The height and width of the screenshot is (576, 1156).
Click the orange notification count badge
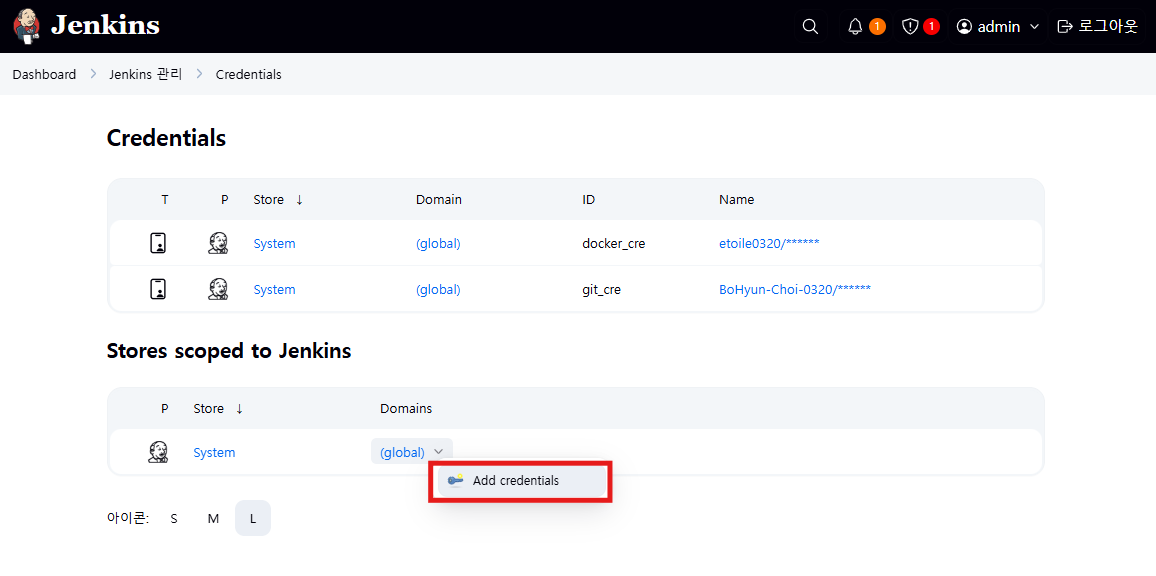tap(877, 27)
